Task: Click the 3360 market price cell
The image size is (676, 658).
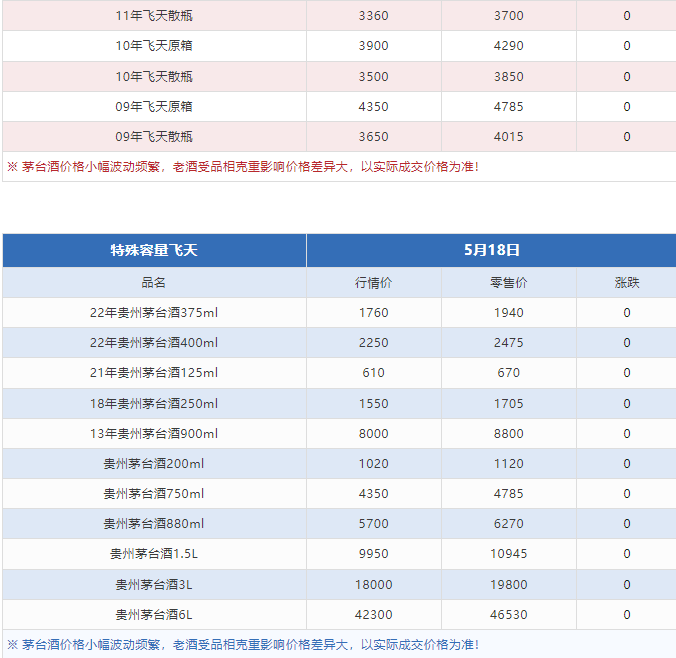Action: tap(373, 16)
